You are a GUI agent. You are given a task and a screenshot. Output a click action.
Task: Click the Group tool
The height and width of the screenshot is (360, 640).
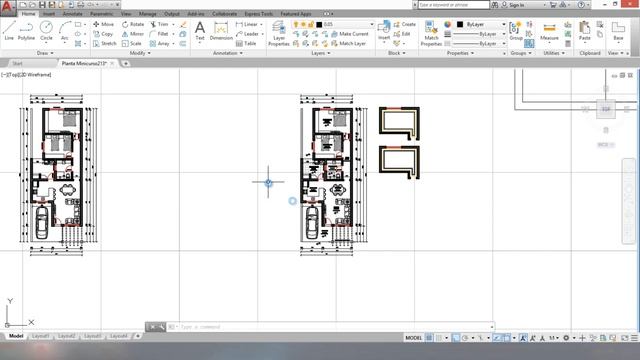coord(516,31)
